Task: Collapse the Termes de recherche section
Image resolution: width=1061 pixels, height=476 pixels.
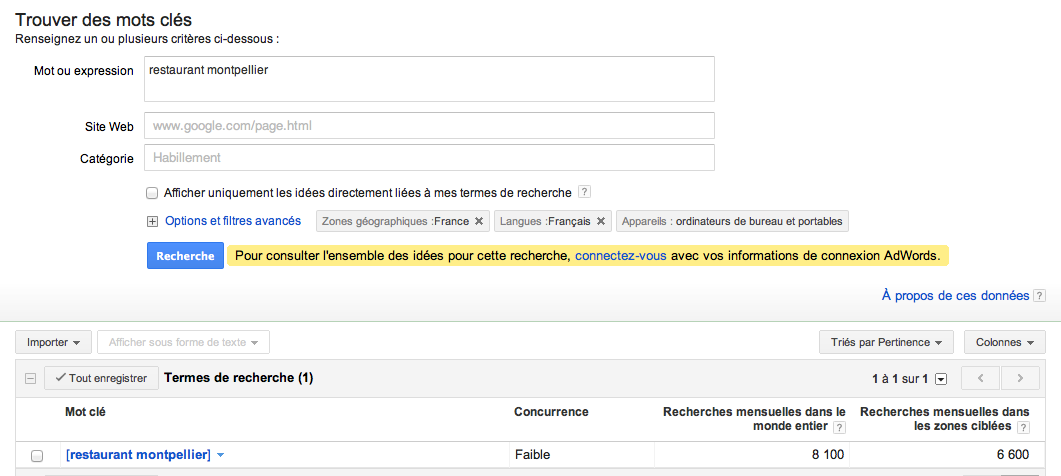Action: (30, 379)
